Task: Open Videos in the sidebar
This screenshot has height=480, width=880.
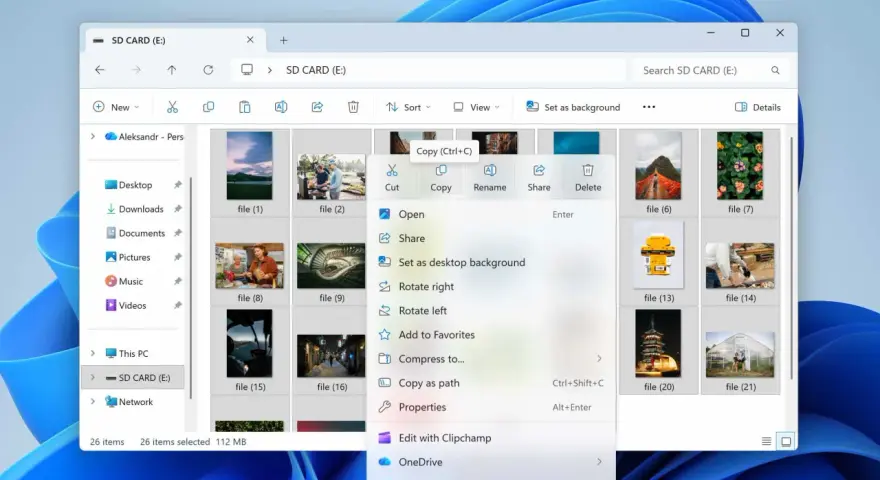Action: [x=132, y=305]
